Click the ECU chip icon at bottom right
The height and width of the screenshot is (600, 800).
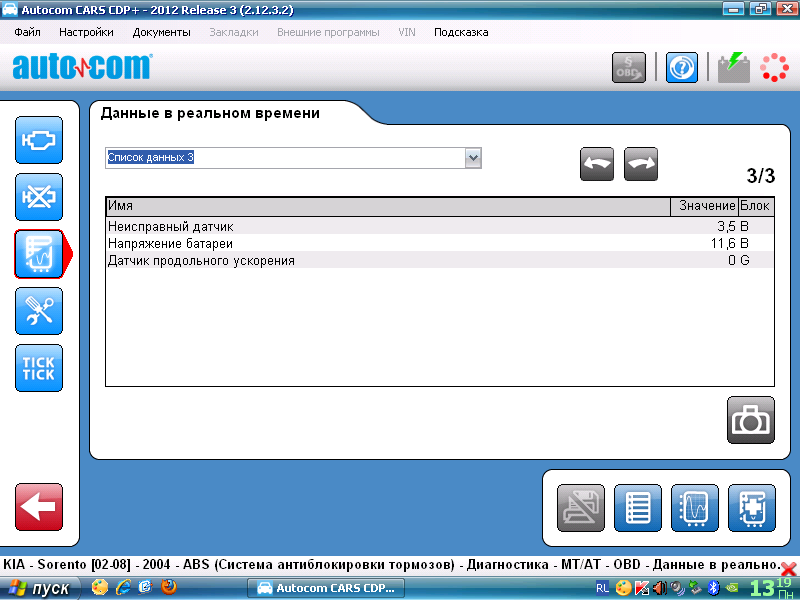[752, 508]
